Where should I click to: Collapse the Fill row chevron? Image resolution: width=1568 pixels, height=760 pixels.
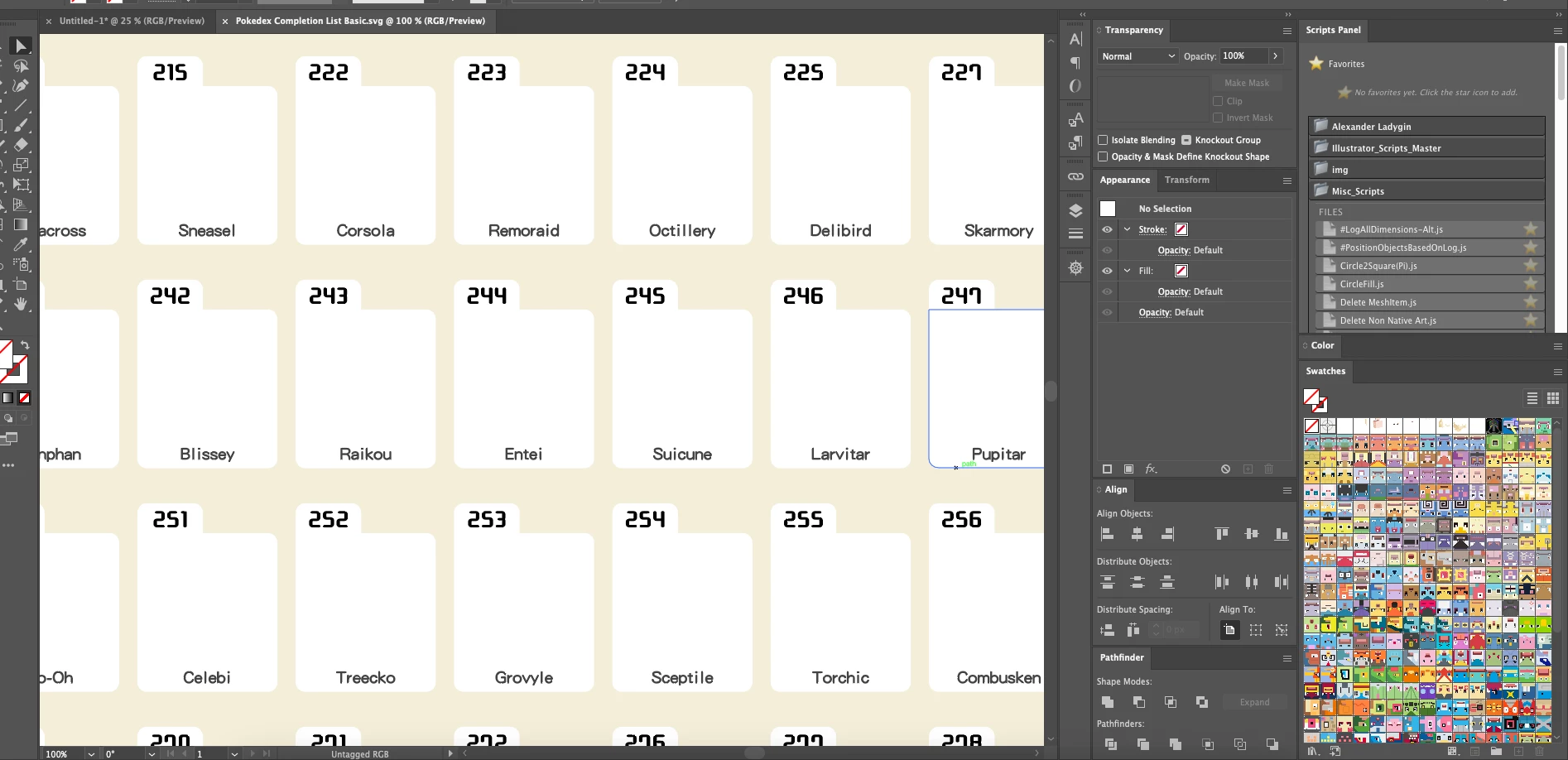pyautogui.click(x=1127, y=271)
